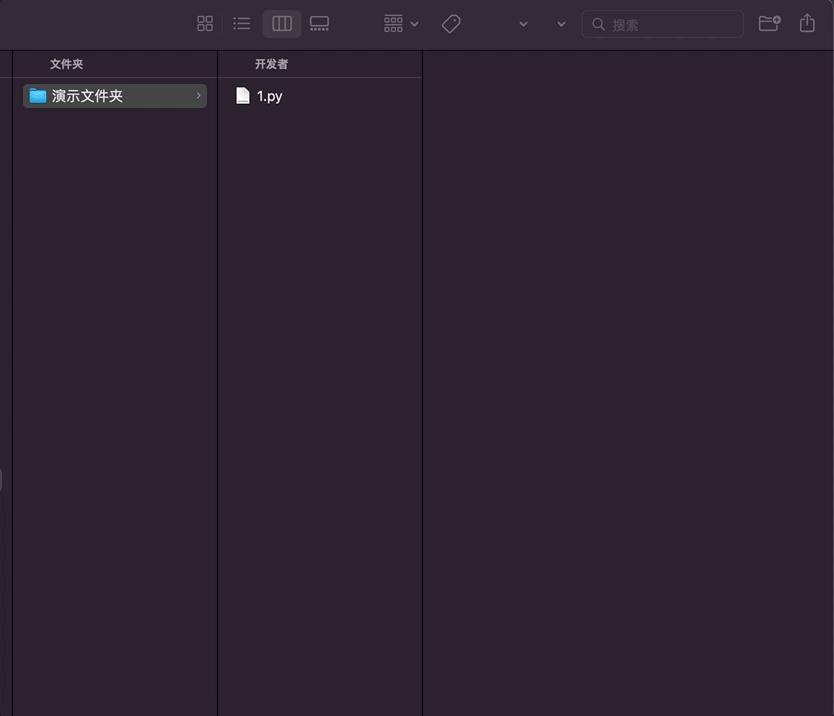The width and height of the screenshot is (834, 716).
Task: Open the grouping options dropdown
Action: coord(399,23)
